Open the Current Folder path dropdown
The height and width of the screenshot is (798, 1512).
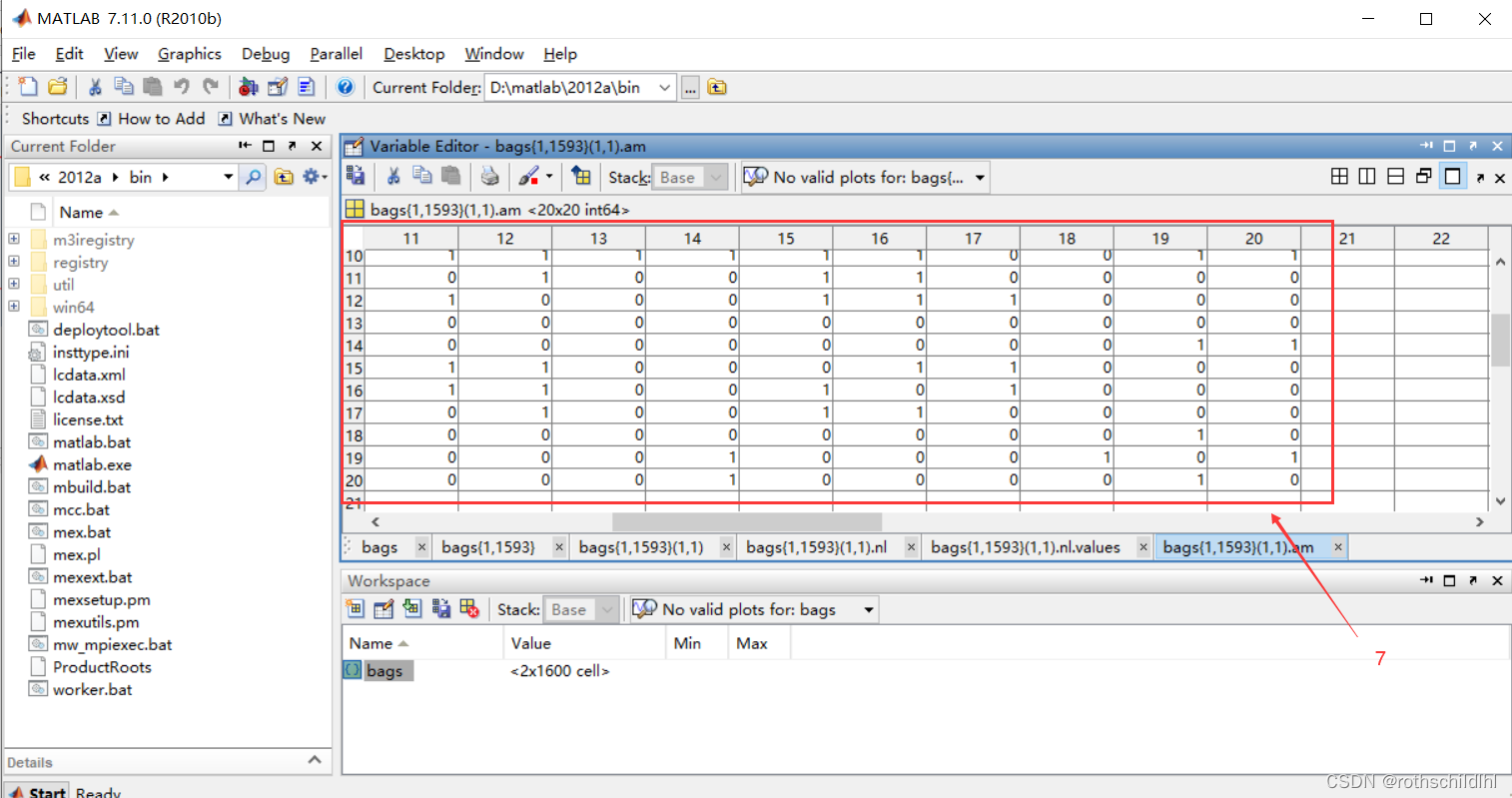click(x=664, y=88)
